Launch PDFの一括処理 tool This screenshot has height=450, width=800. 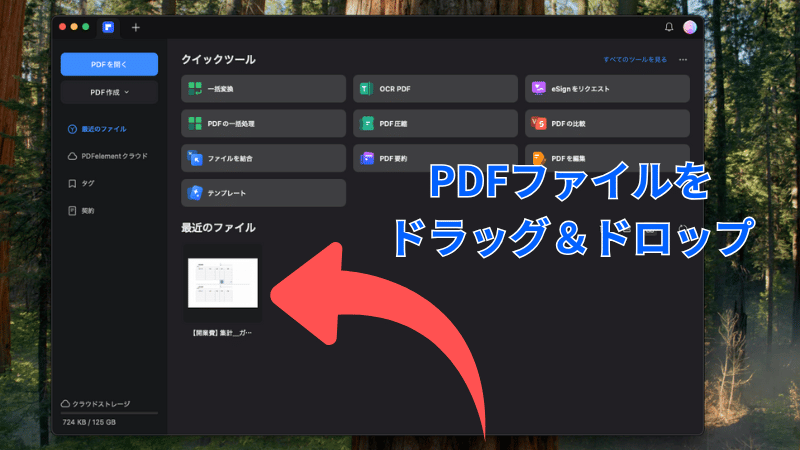[x=263, y=123]
